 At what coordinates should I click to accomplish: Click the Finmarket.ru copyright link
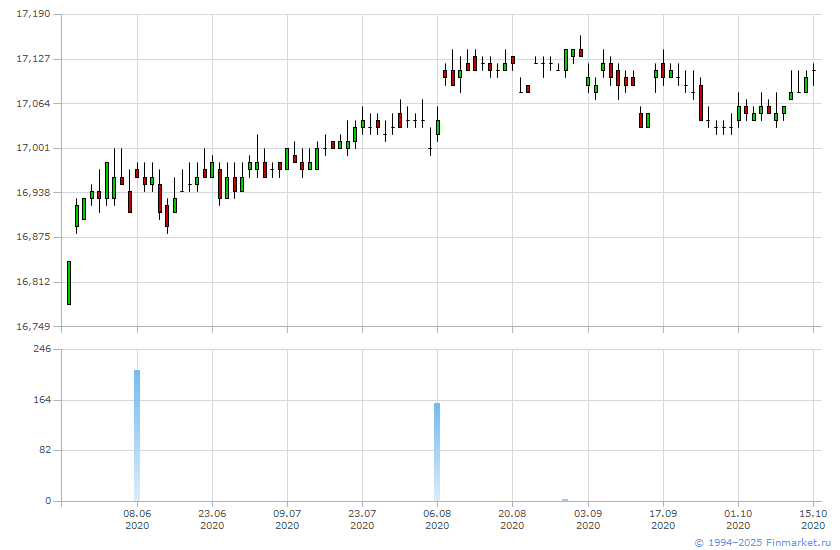click(x=762, y=543)
